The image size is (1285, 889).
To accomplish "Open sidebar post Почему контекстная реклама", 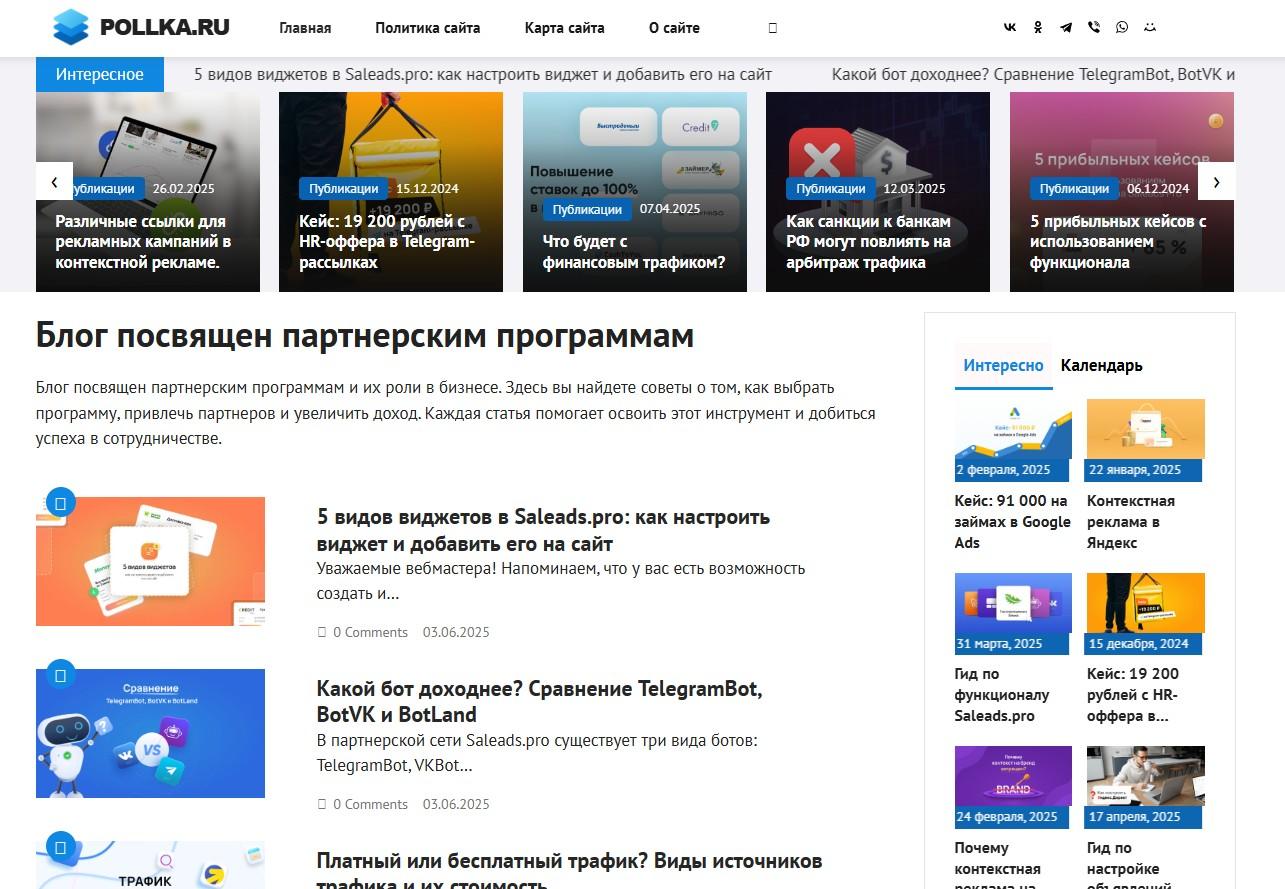I will (x=998, y=864).
